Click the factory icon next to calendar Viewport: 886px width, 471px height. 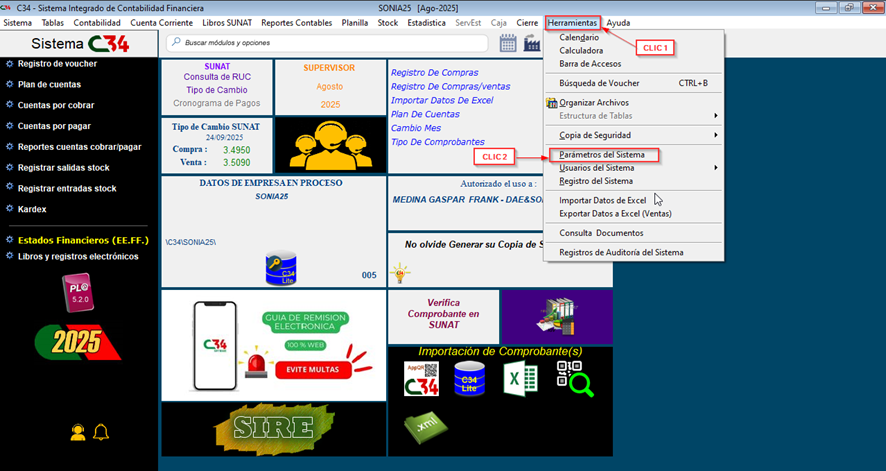(532, 43)
